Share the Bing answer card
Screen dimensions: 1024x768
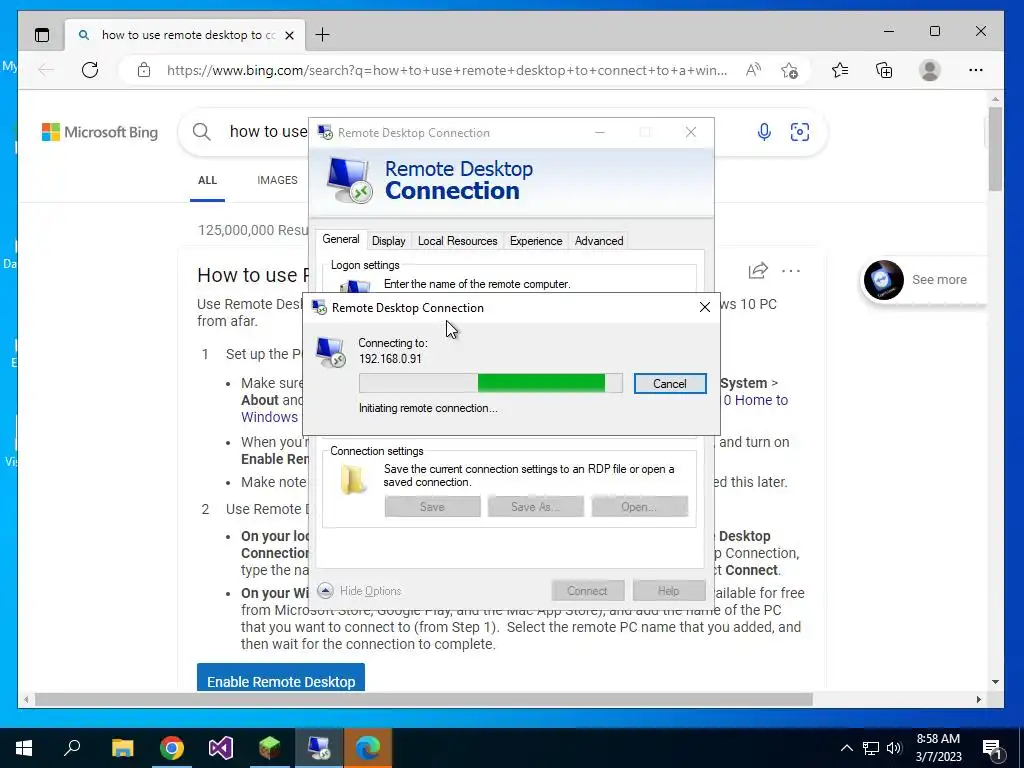coord(758,270)
